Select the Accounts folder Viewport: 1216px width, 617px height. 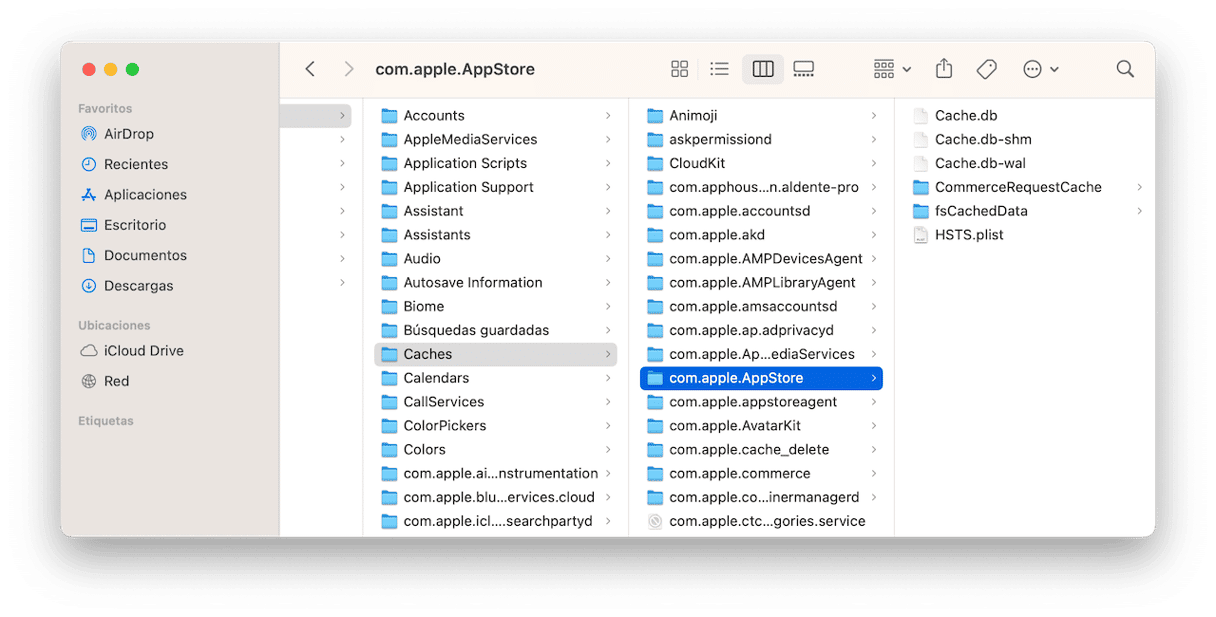496,115
